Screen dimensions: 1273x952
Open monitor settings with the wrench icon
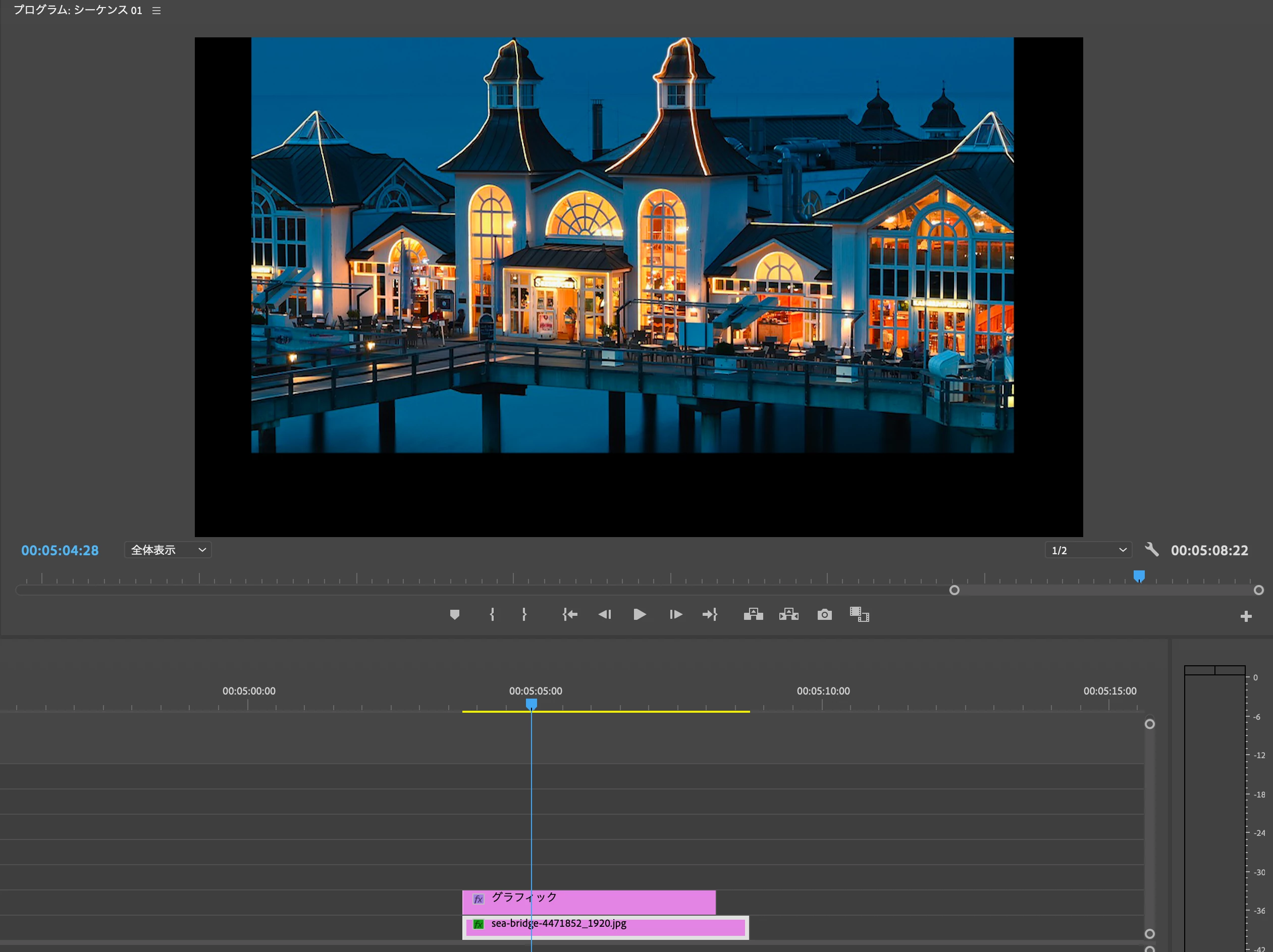pos(1151,550)
